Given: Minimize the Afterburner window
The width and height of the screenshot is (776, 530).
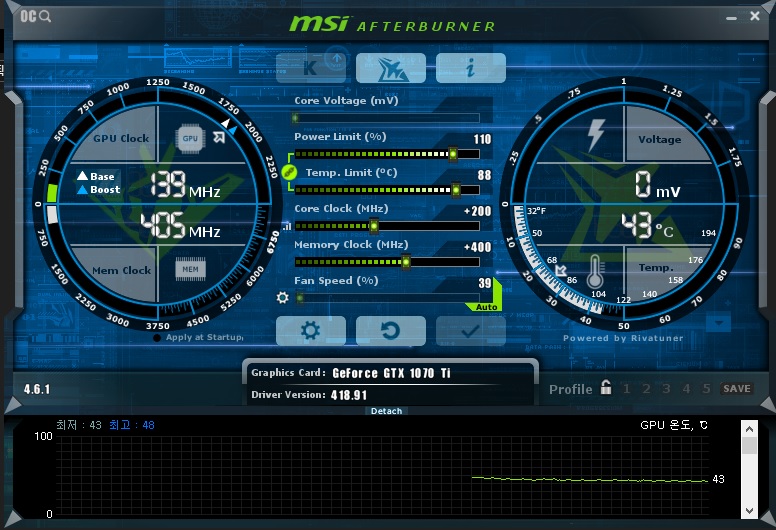Looking at the screenshot, I should pyautogui.click(x=731, y=17).
